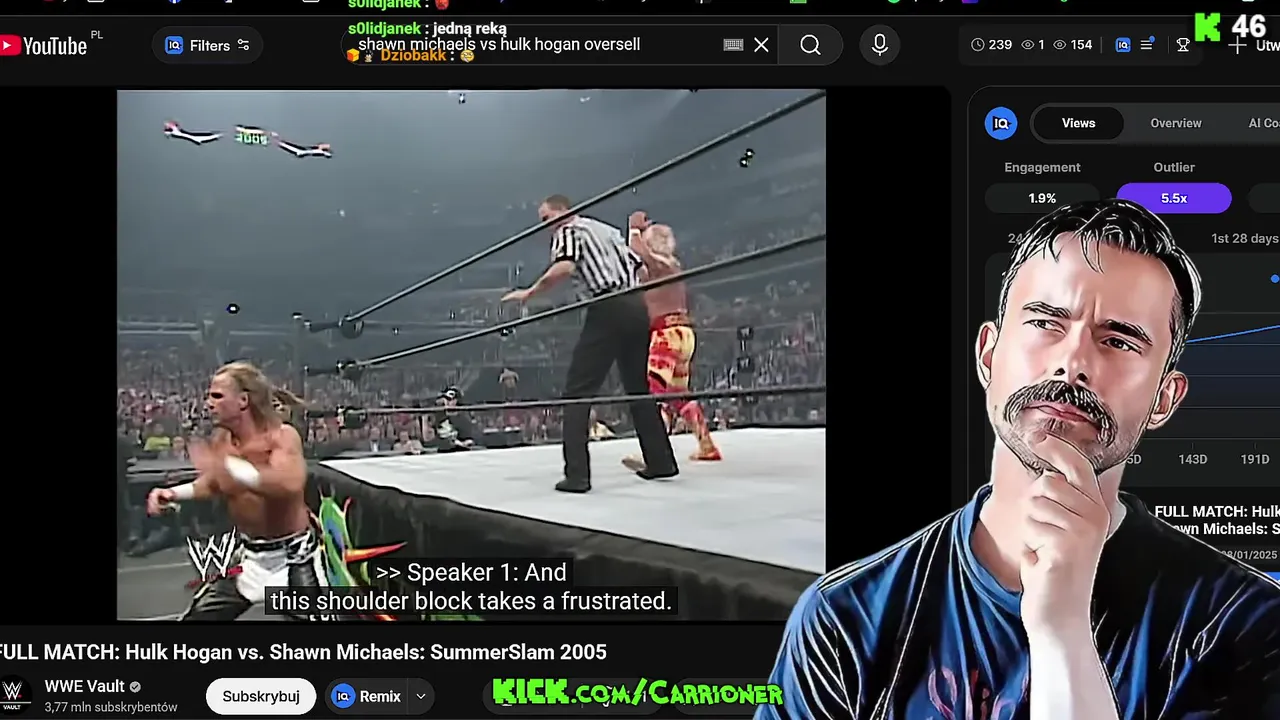Open the vidIQ Filters options
The width and height of the screenshot is (1280, 720).
pyautogui.click(x=208, y=45)
